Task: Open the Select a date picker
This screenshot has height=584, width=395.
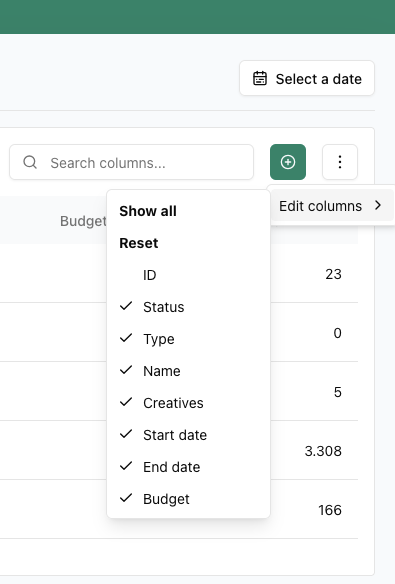Action: click(x=307, y=78)
